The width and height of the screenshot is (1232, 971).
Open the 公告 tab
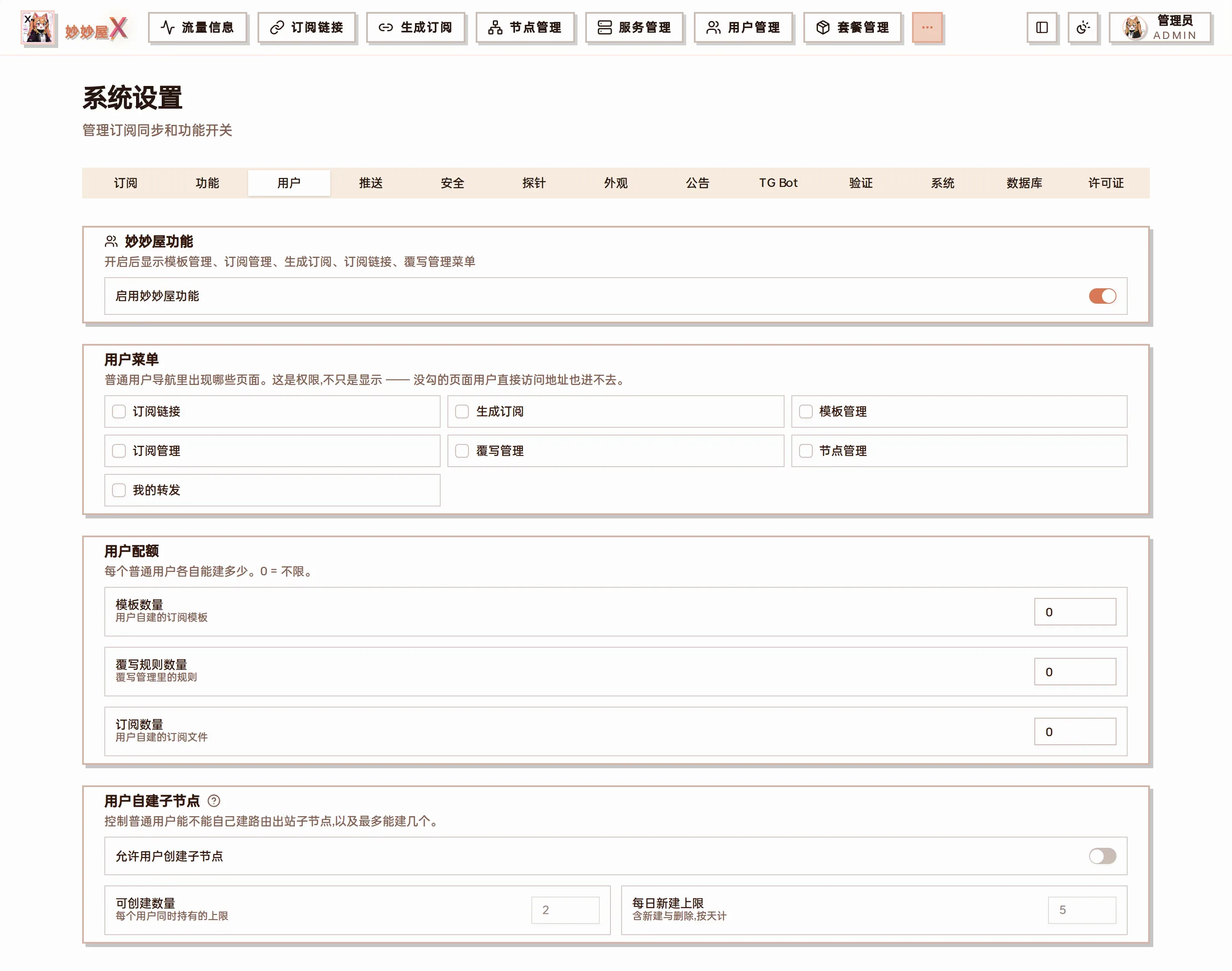tap(698, 183)
